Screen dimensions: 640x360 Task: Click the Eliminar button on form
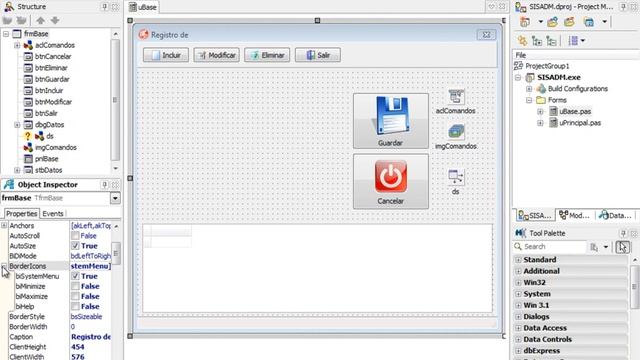coord(267,55)
